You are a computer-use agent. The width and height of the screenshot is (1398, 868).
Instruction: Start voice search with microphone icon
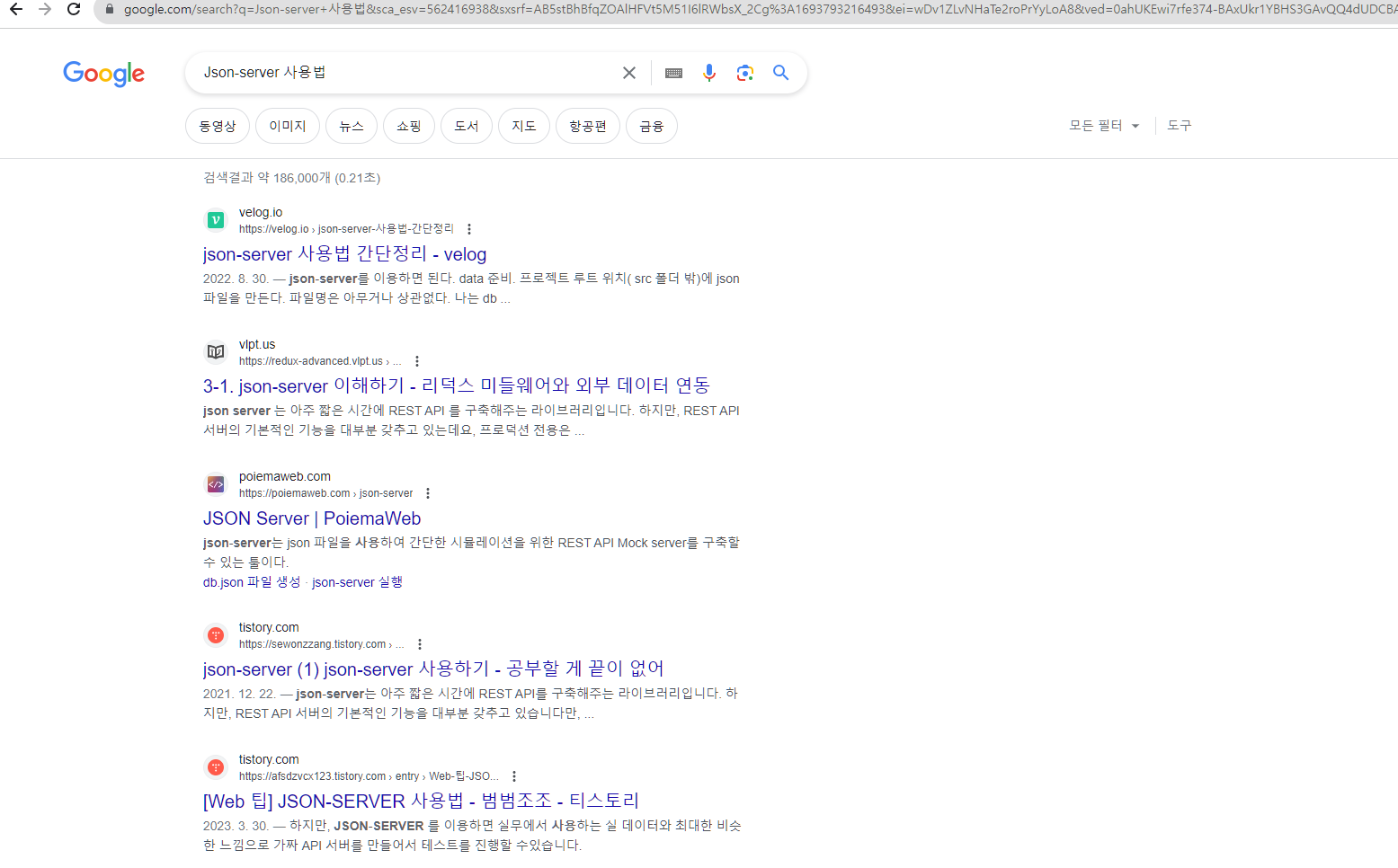709,73
